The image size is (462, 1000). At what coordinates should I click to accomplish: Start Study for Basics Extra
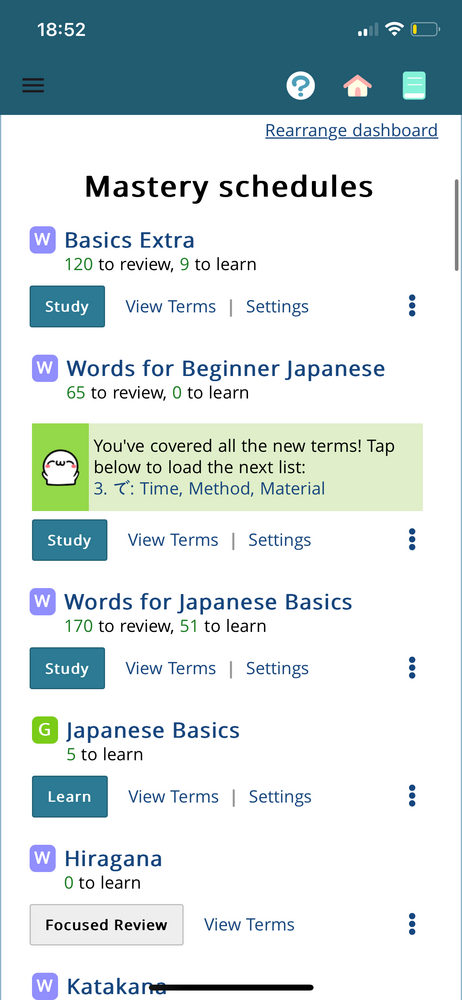[67, 306]
